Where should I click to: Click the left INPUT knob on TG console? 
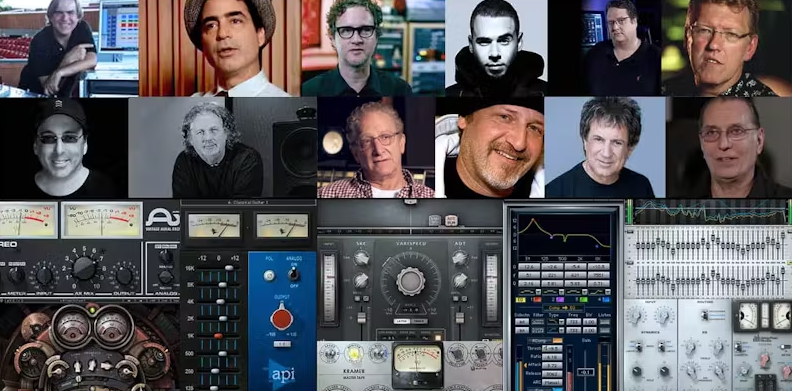(636, 316)
